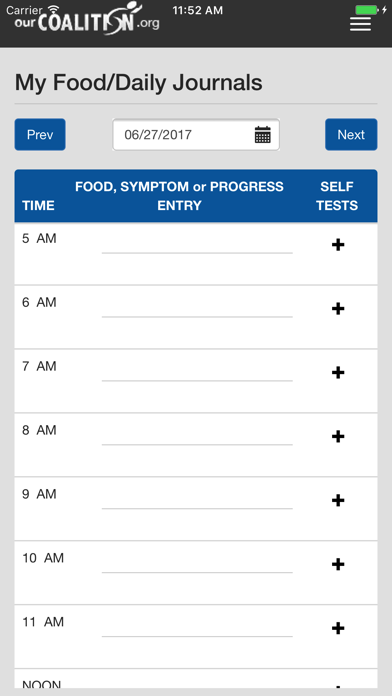Viewport: 392px width, 696px height.
Task: Focus the 9 AM food entry field
Action: 197,499
